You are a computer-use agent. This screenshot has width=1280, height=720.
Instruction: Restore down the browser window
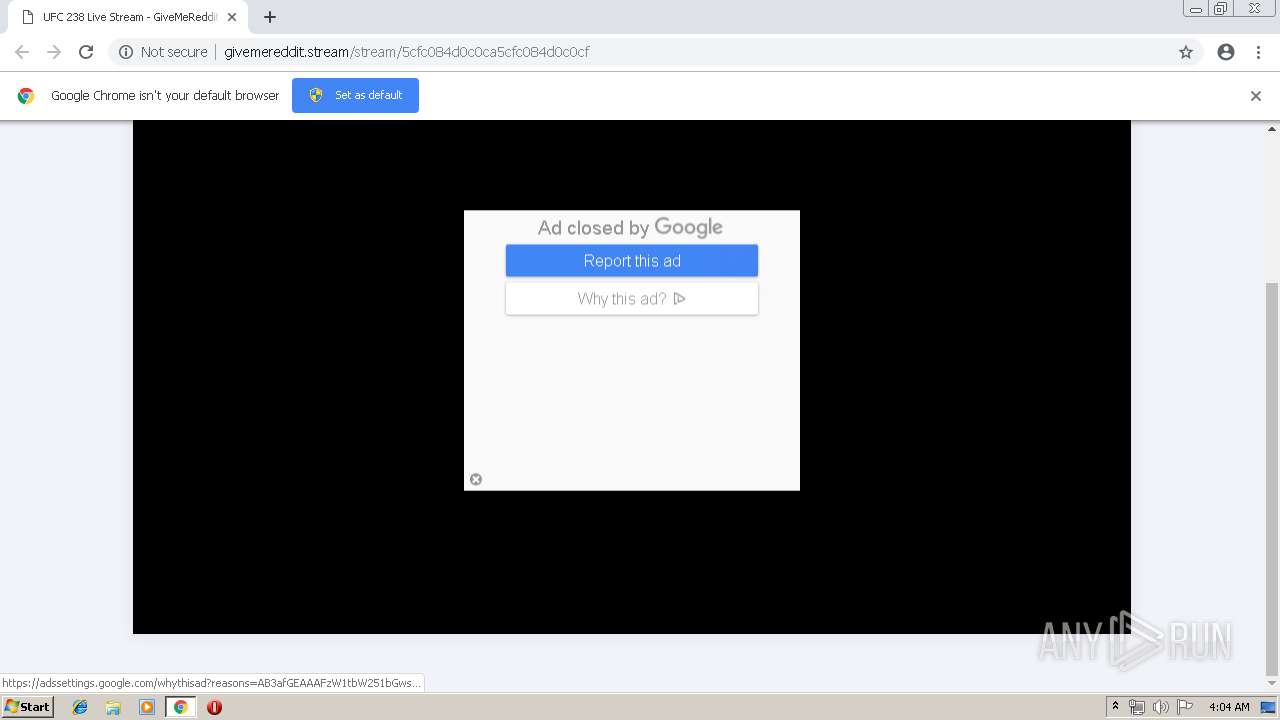(1221, 8)
